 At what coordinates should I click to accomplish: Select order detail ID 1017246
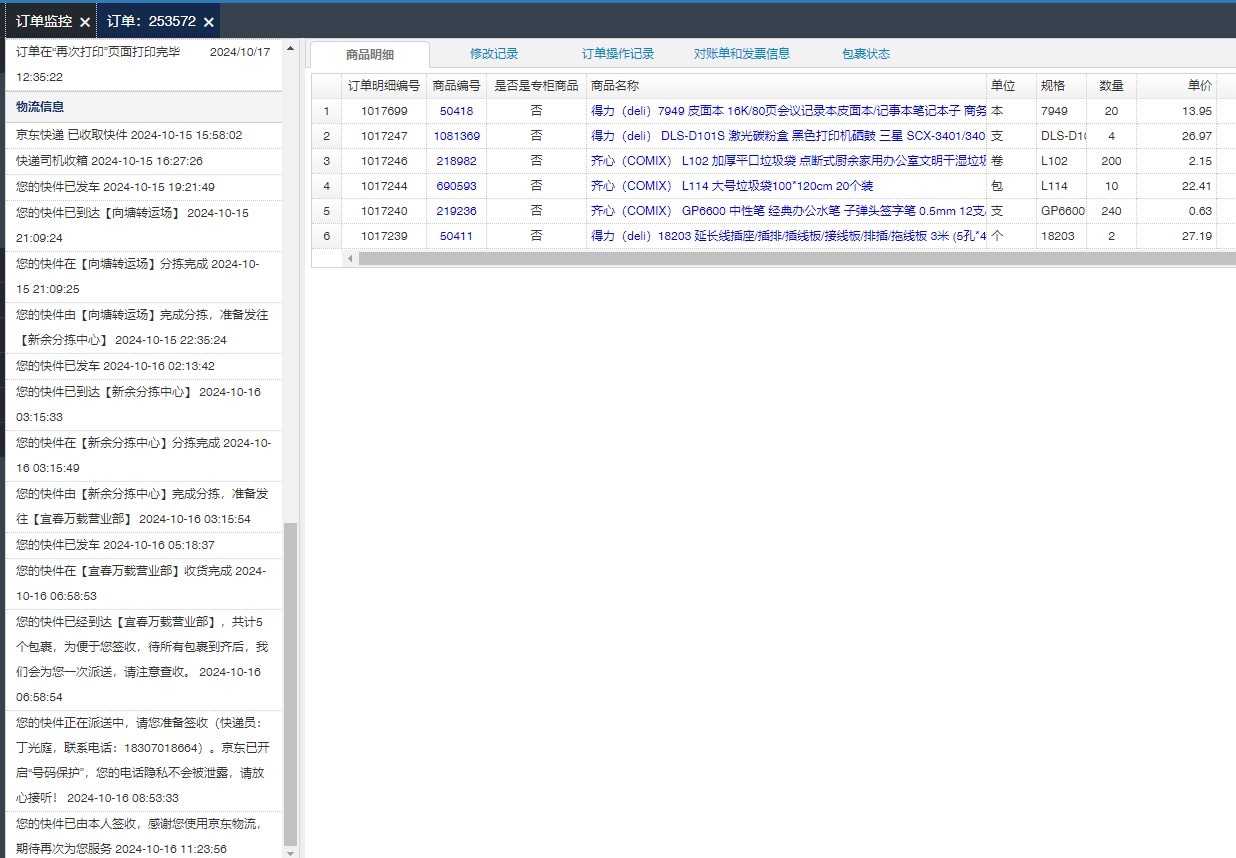tap(384, 161)
